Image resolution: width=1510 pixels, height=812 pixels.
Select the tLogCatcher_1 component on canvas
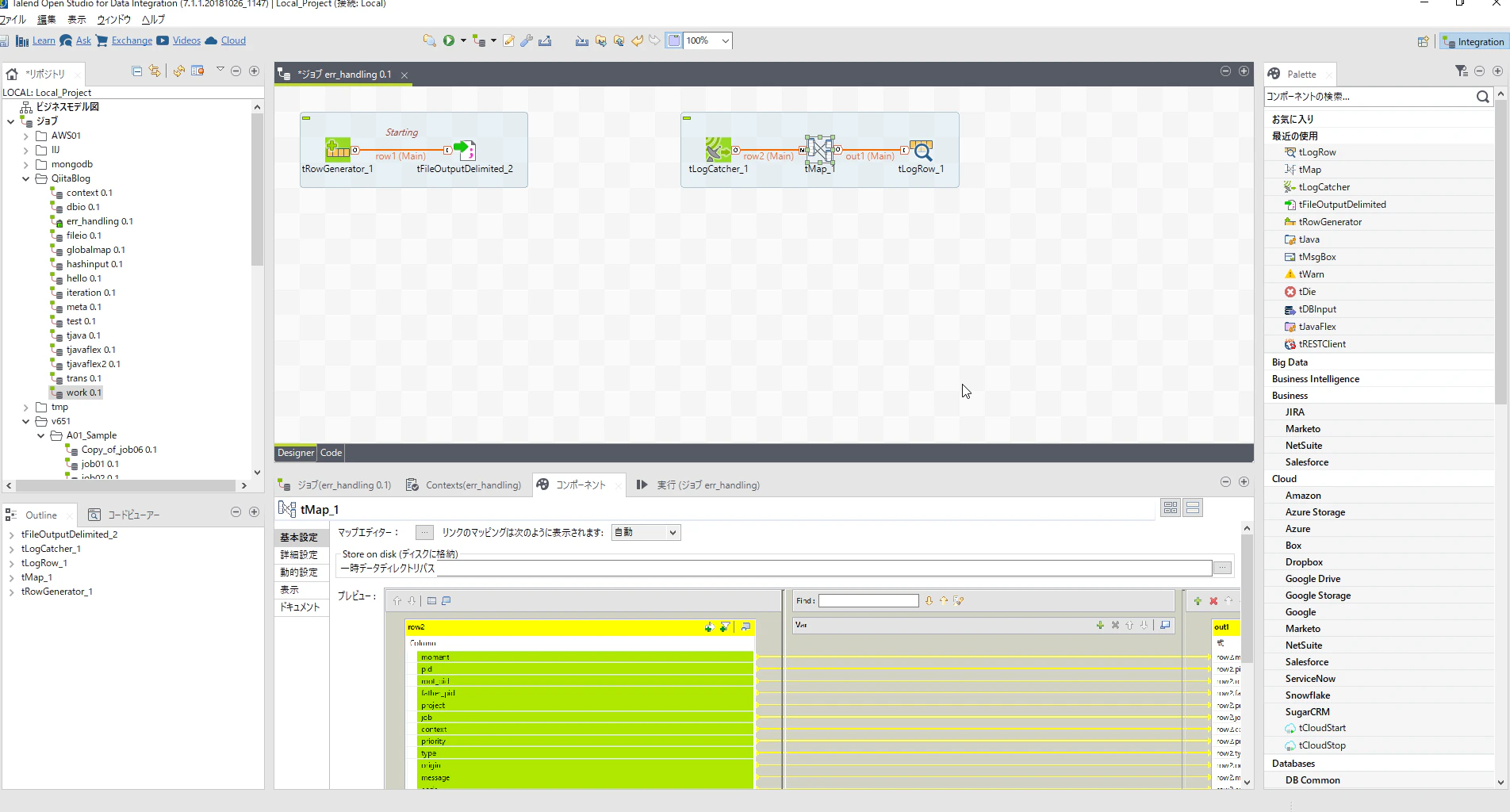(718, 149)
